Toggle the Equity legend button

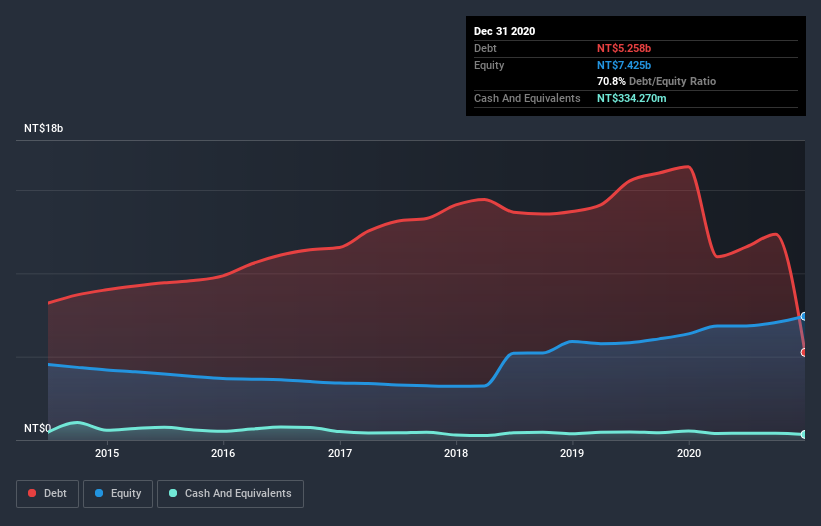click(118, 494)
